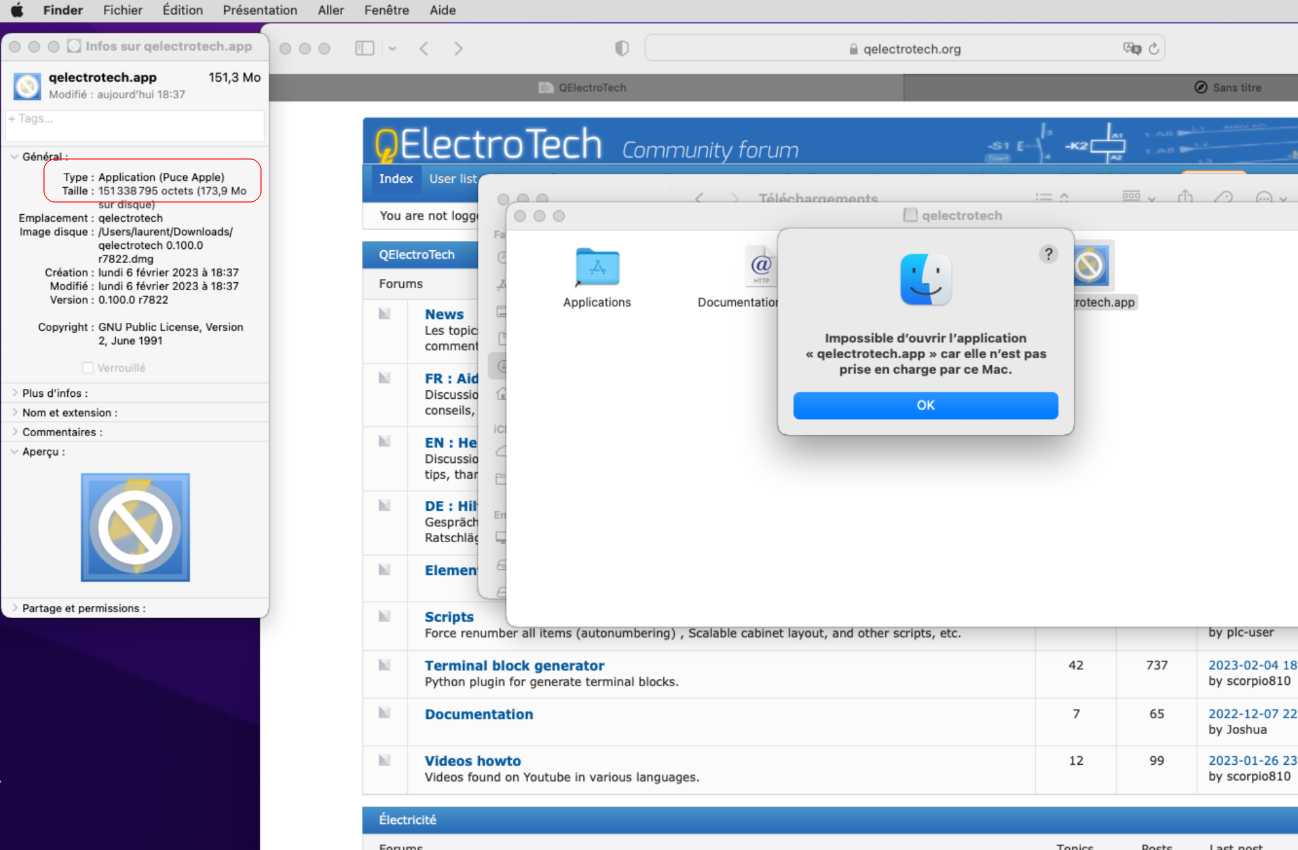Select the Documentation web link file icon
The width and height of the screenshot is (1298, 850).
tap(762, 267)
